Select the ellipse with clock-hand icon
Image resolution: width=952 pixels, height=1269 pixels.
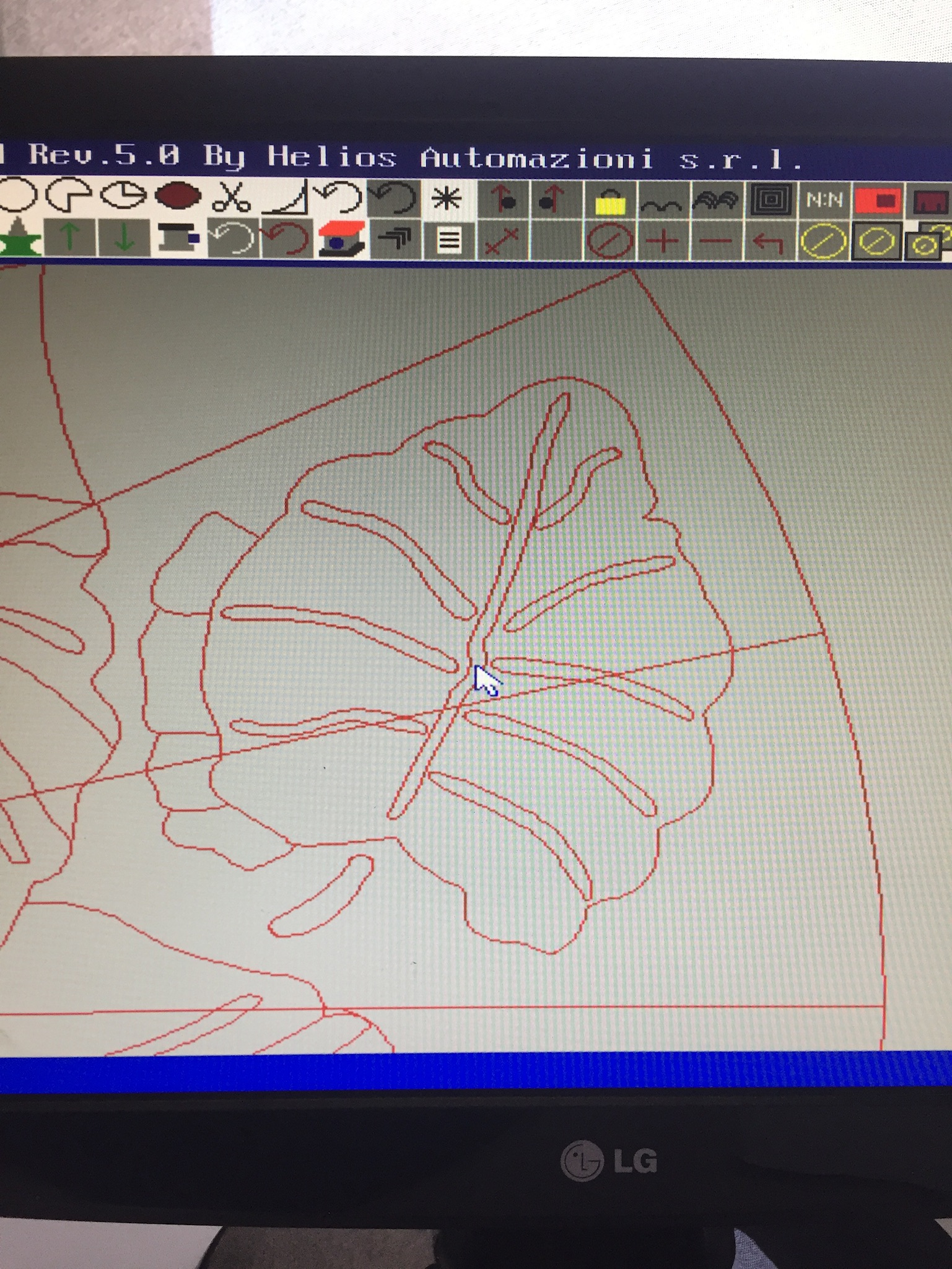tap(124, 196)
